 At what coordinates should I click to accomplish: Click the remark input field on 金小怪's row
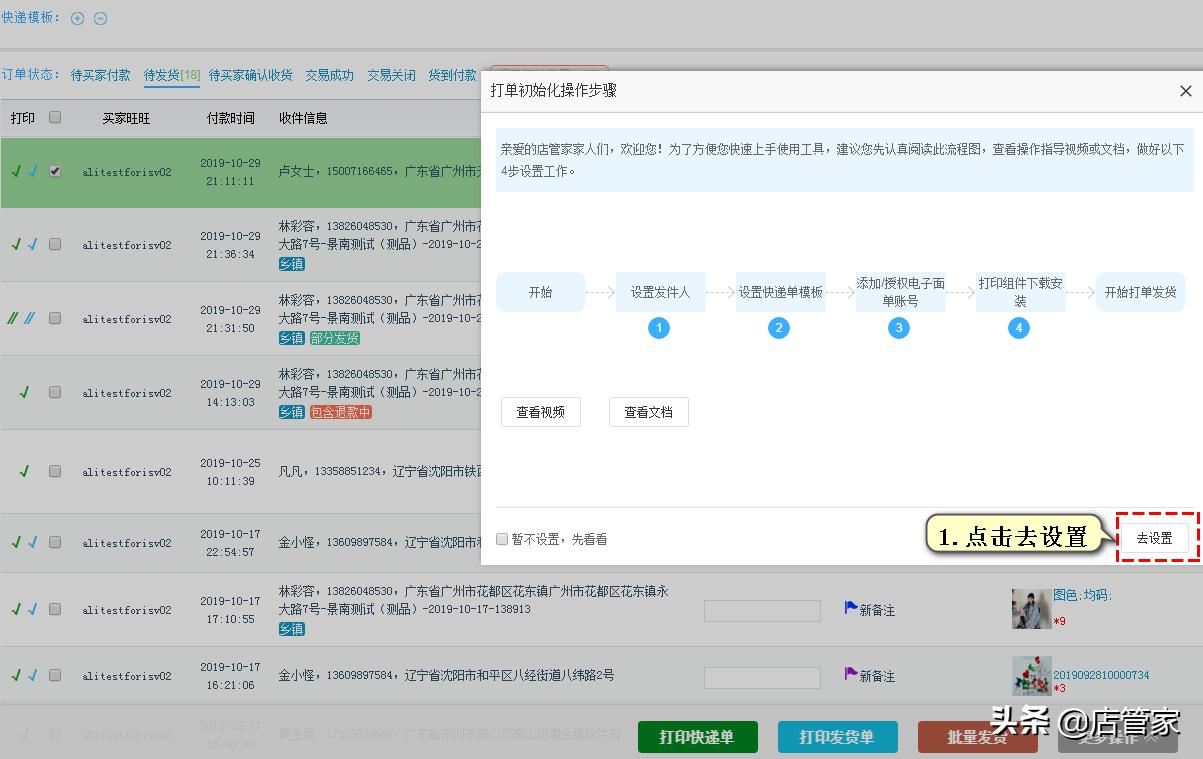(x=762, y=677)
